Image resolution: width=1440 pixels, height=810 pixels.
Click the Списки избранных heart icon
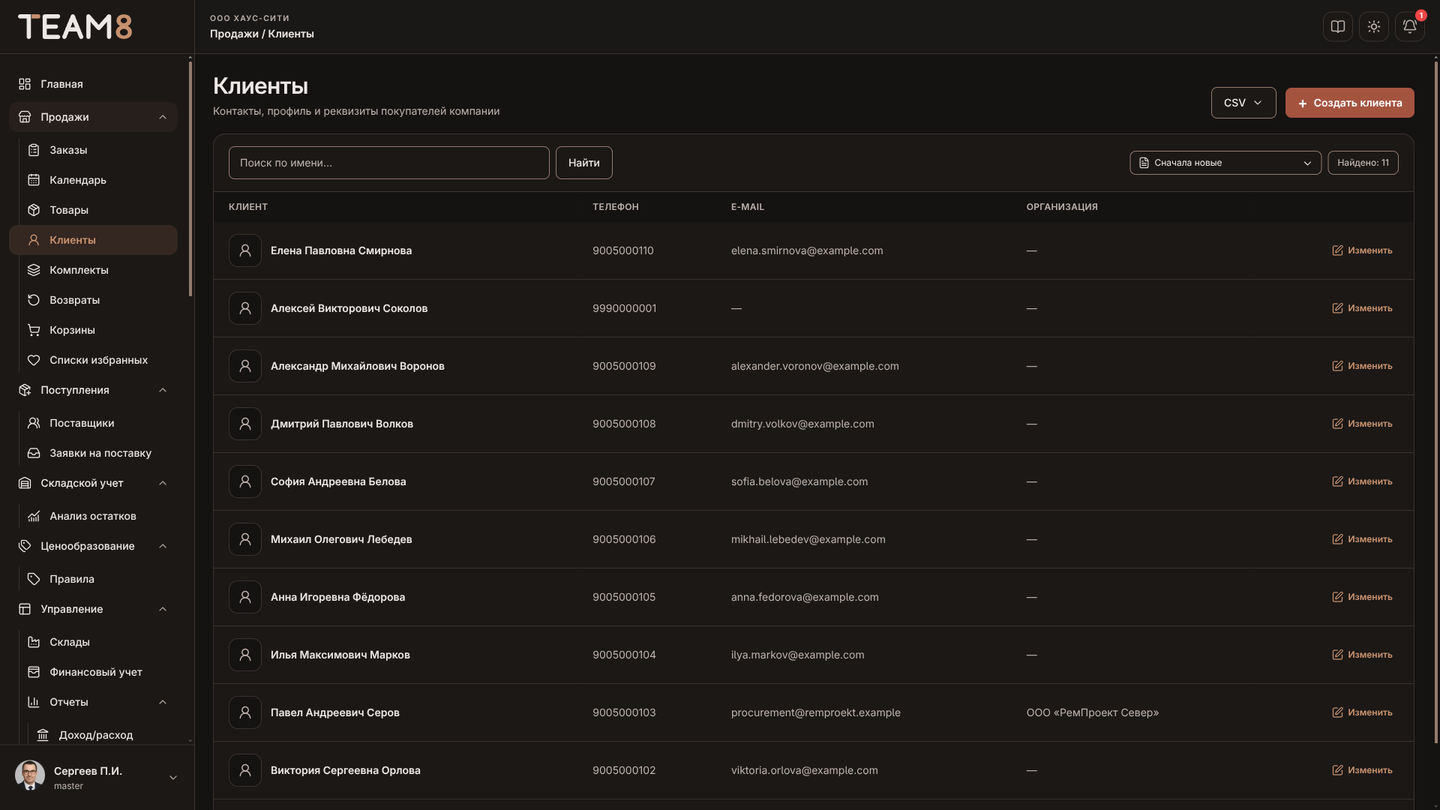[34, 360]
